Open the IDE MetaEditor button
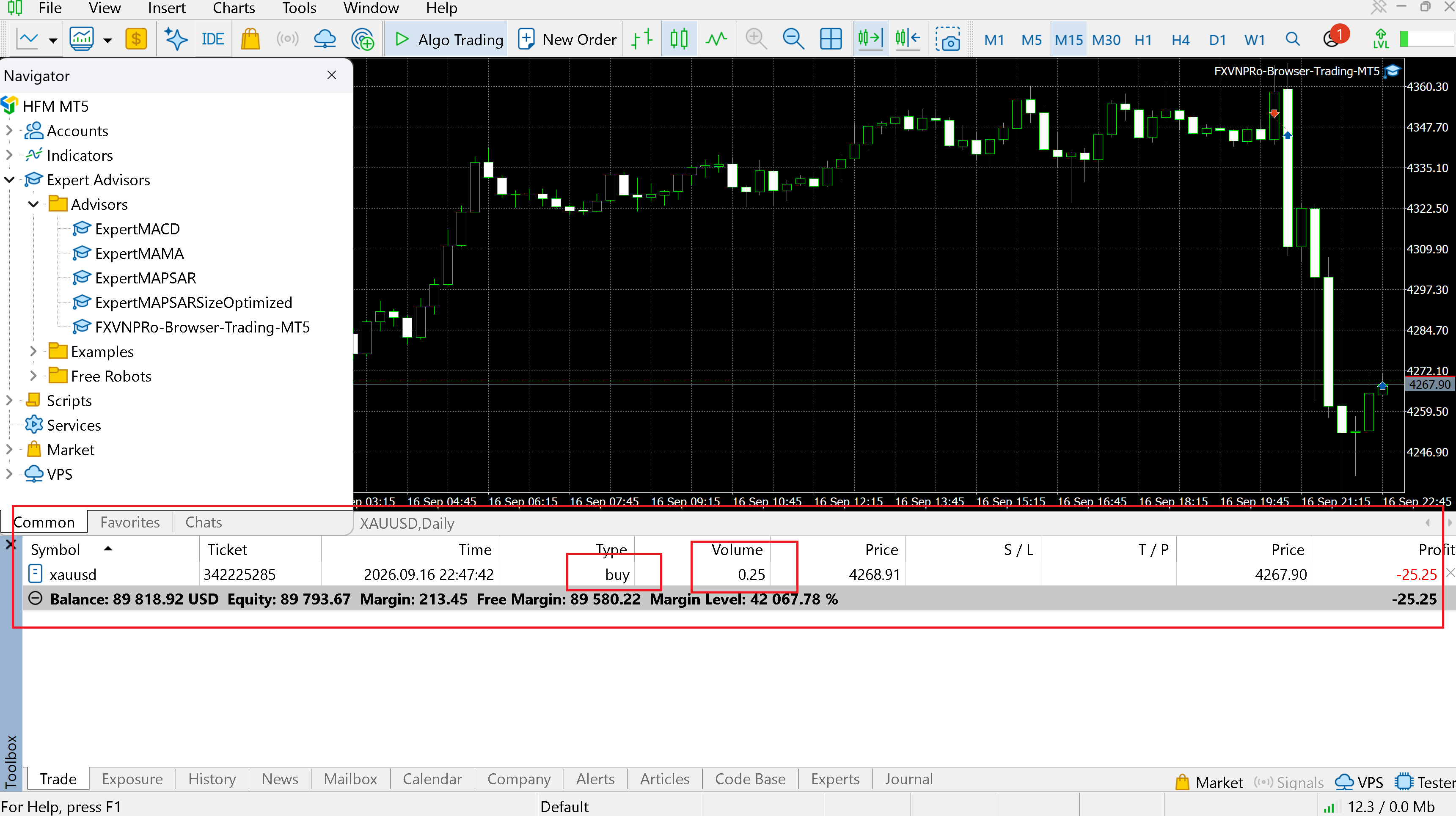This screenshot has height=816, width=1456. pyautogui.click(x=212, y=40)
